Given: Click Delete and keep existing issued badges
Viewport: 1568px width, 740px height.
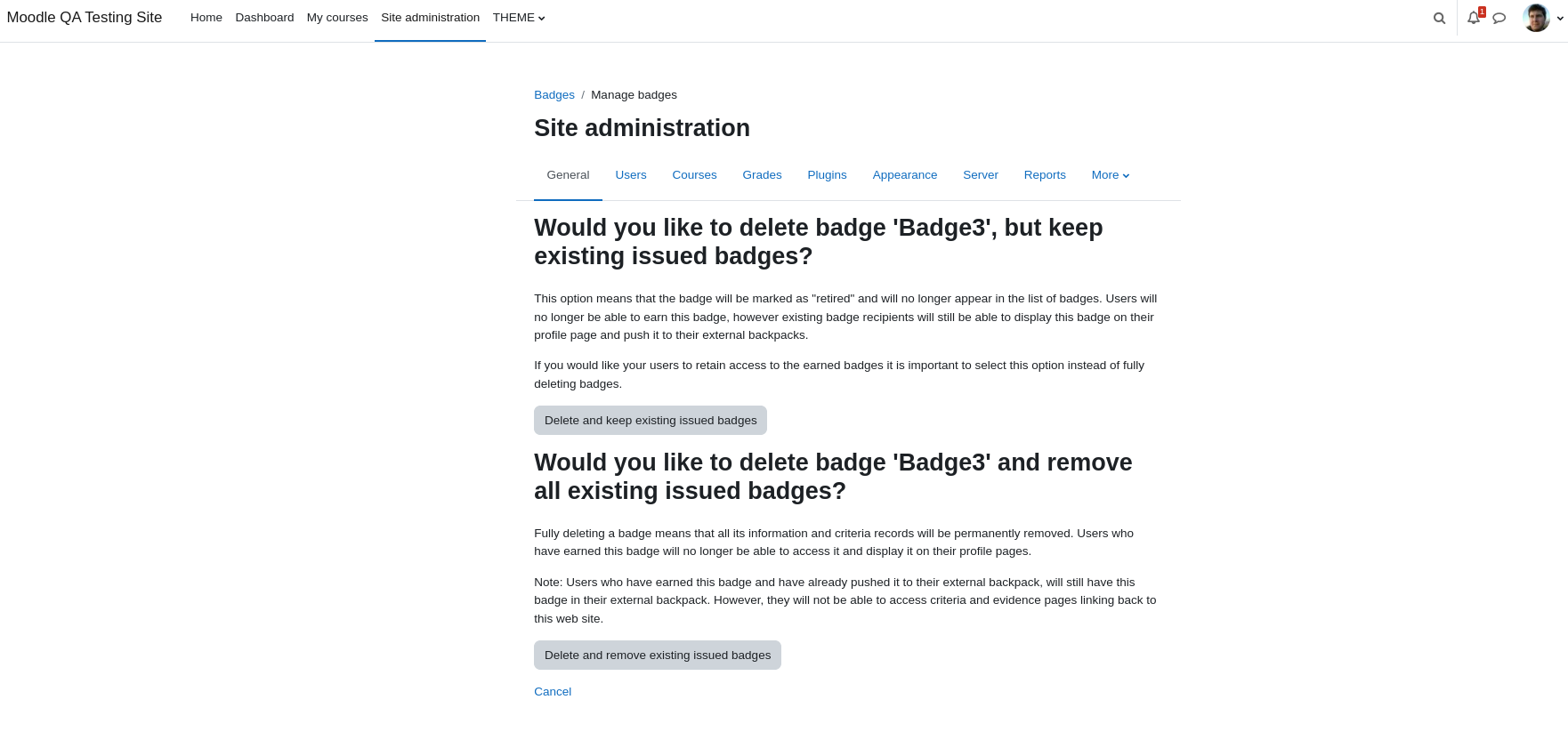Looking at the screenshot, I should point(651,421).
